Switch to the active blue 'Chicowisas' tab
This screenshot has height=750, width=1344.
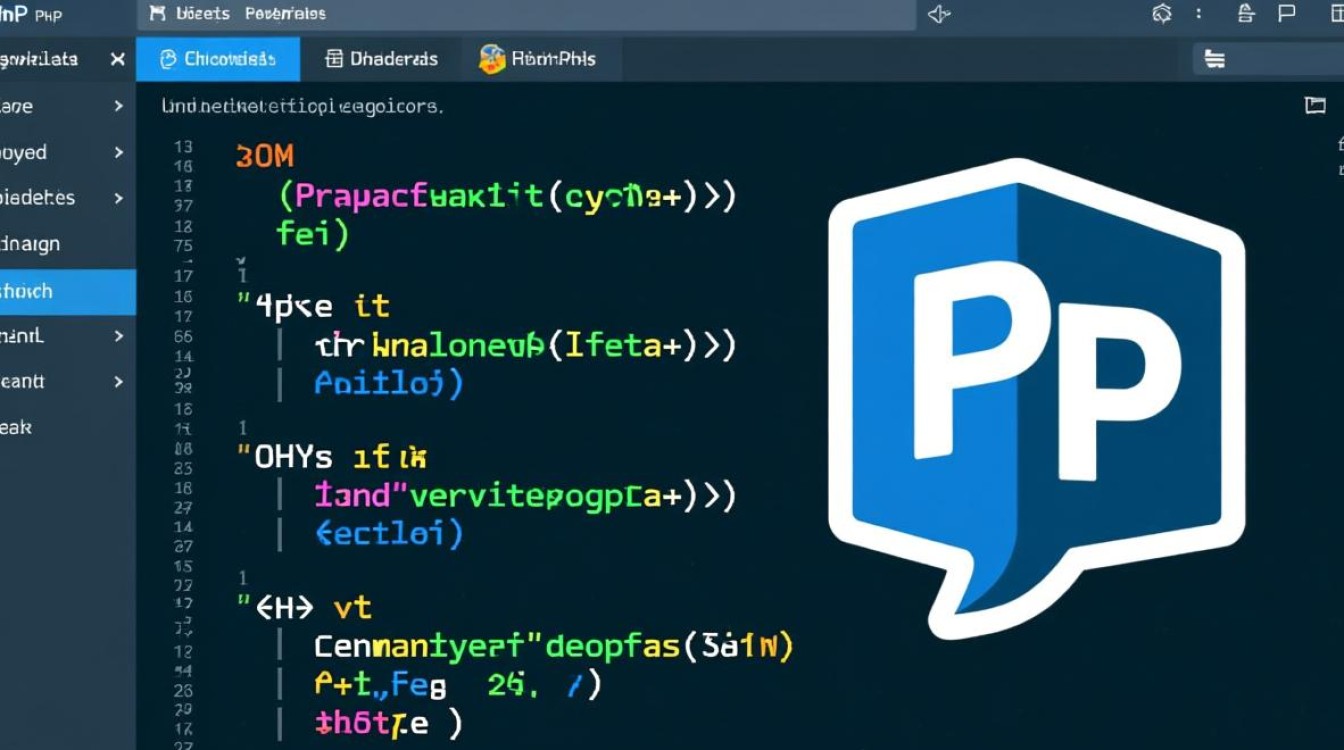[218, 59]
